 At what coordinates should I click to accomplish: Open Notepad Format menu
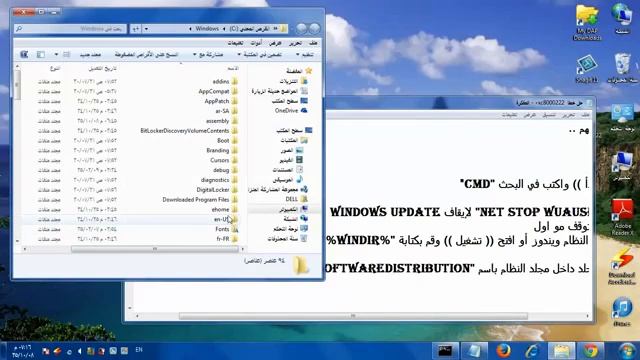pyautogui.click(x=548, y=115)
